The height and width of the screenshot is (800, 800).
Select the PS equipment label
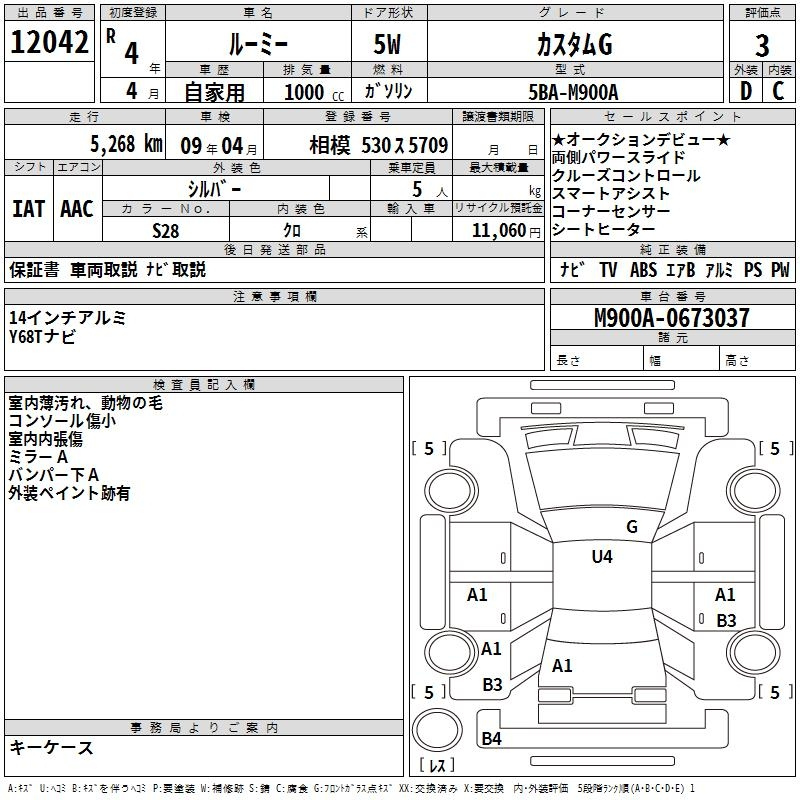point(753,269)
